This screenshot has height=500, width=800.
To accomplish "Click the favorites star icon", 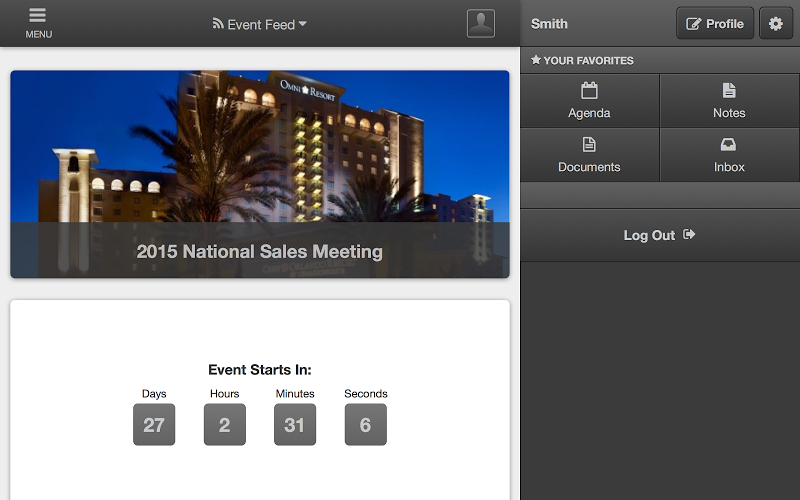I will coord(536,60).
